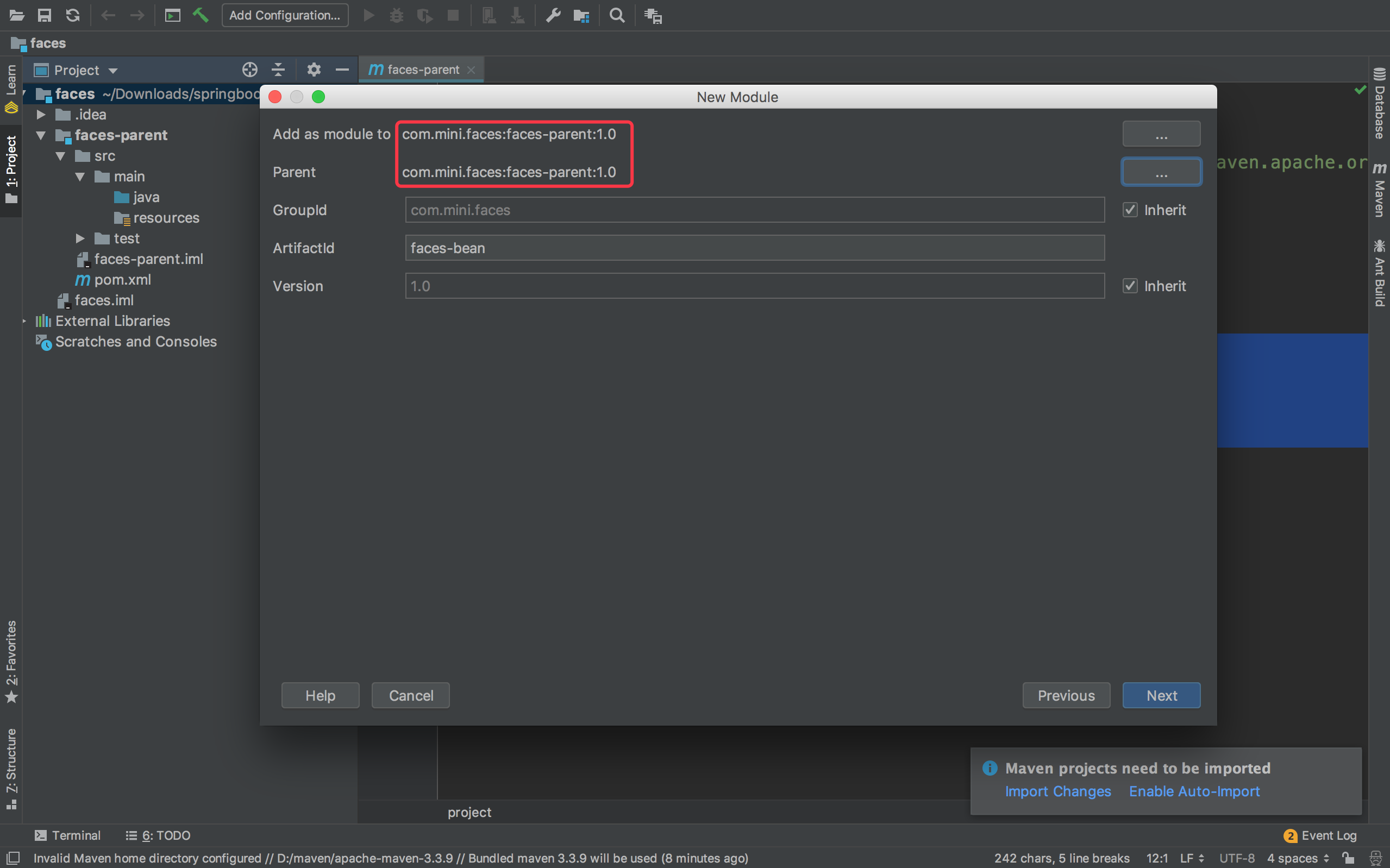The width and height of the screenshot is (1390, 868).
Task: Collapse All in Project tree
Action: [278, 69]
